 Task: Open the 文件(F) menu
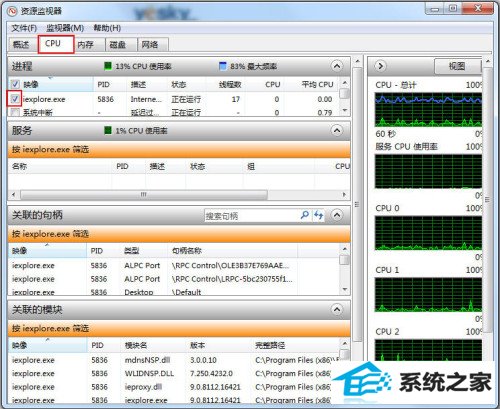pyautogui.click(x=24, y=28)
